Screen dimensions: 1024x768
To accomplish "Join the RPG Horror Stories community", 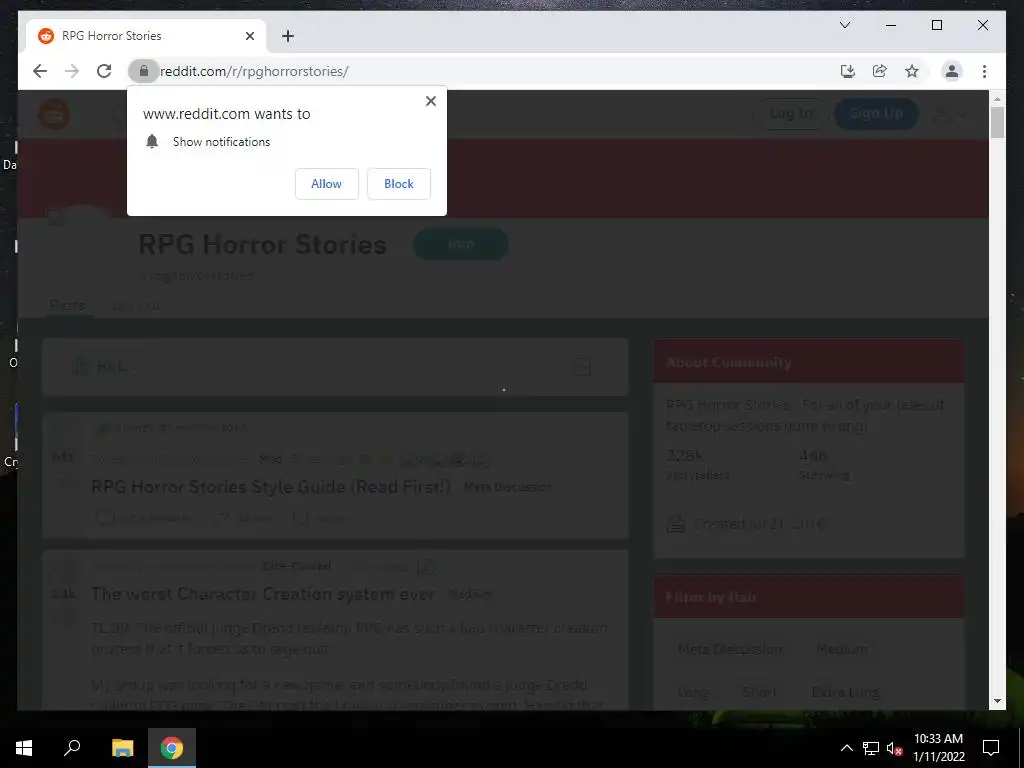I will pyautogui.click(x=460, y=244).
